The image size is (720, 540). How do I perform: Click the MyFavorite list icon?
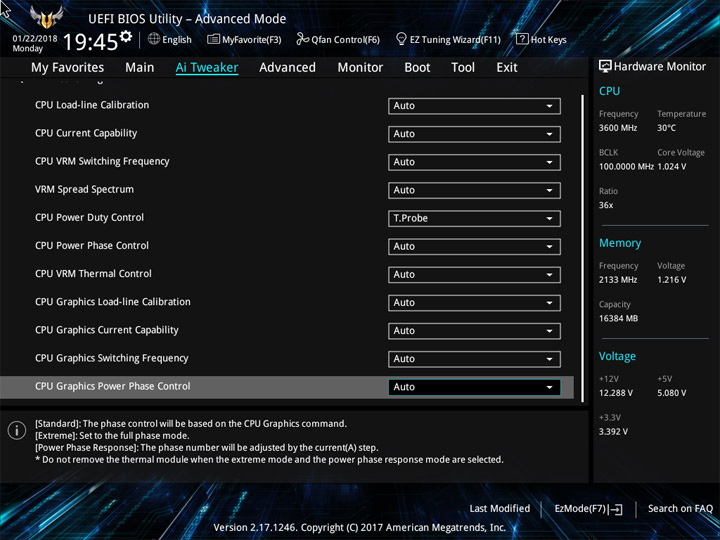(213, 39)
